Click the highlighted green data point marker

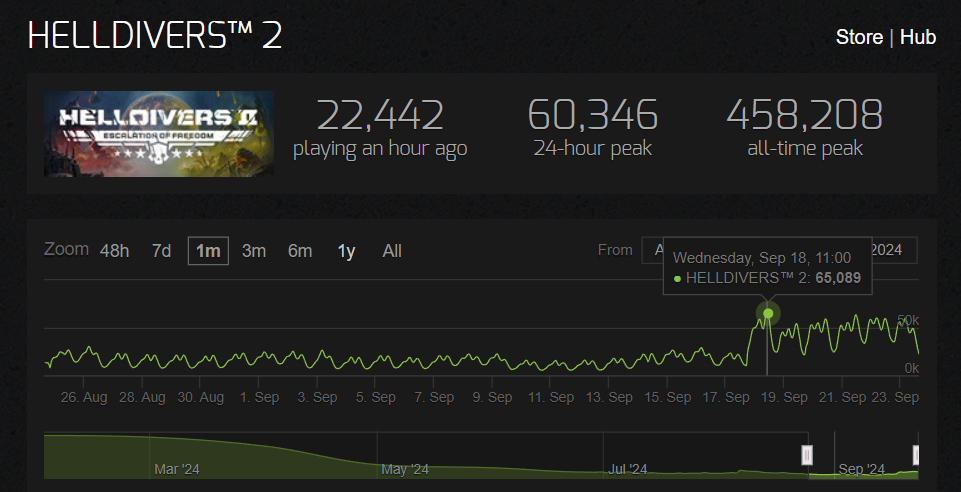point(768,314)
